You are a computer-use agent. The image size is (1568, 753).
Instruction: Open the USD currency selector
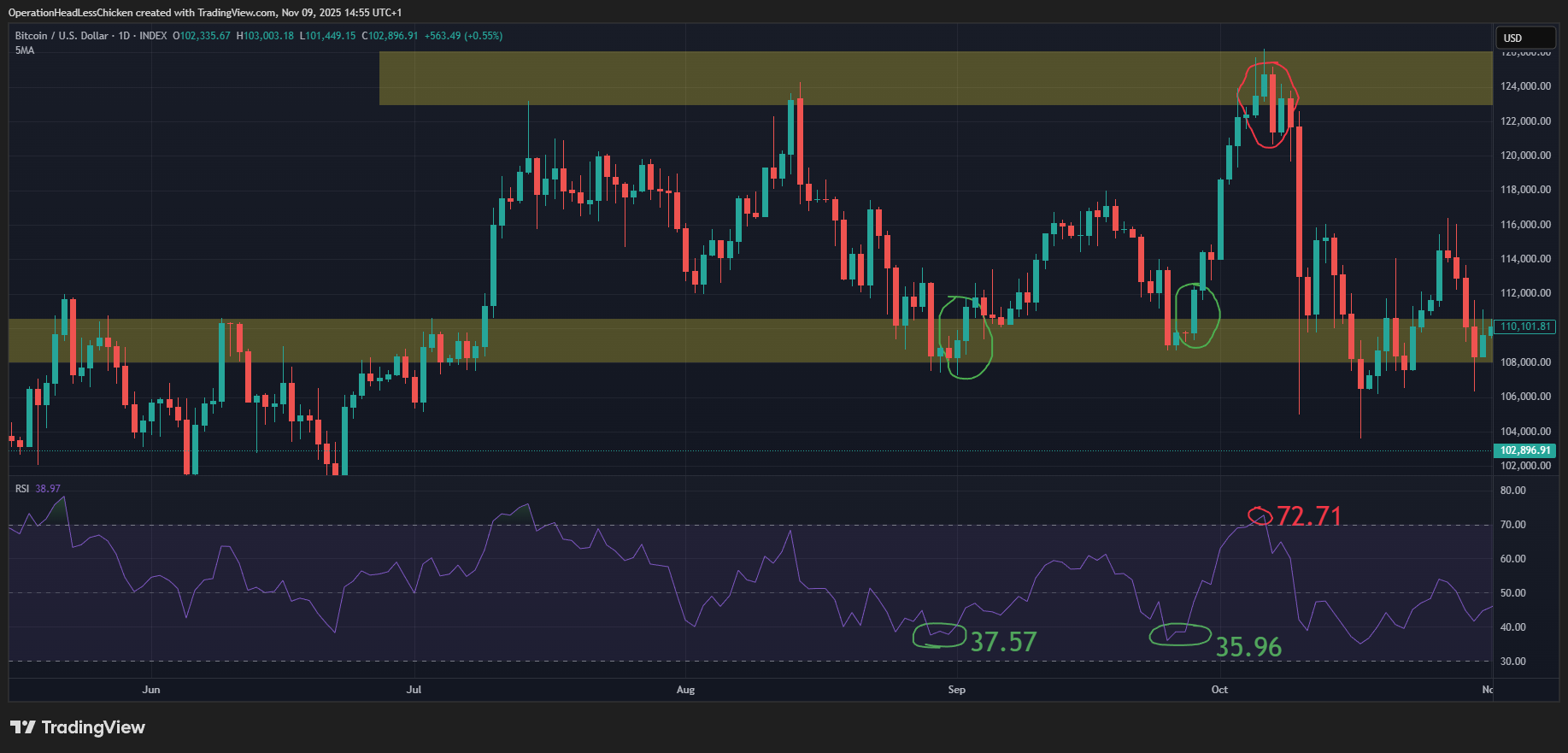point(1524,38)
